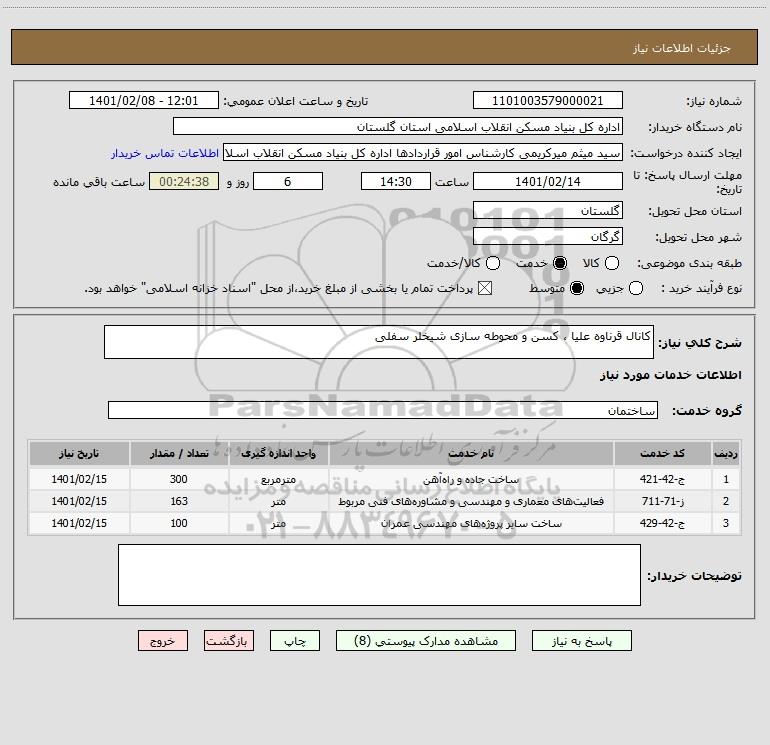The image size is (770, 745).
Task: Select the جزیی purchase type radio
Action: [635, 288]
